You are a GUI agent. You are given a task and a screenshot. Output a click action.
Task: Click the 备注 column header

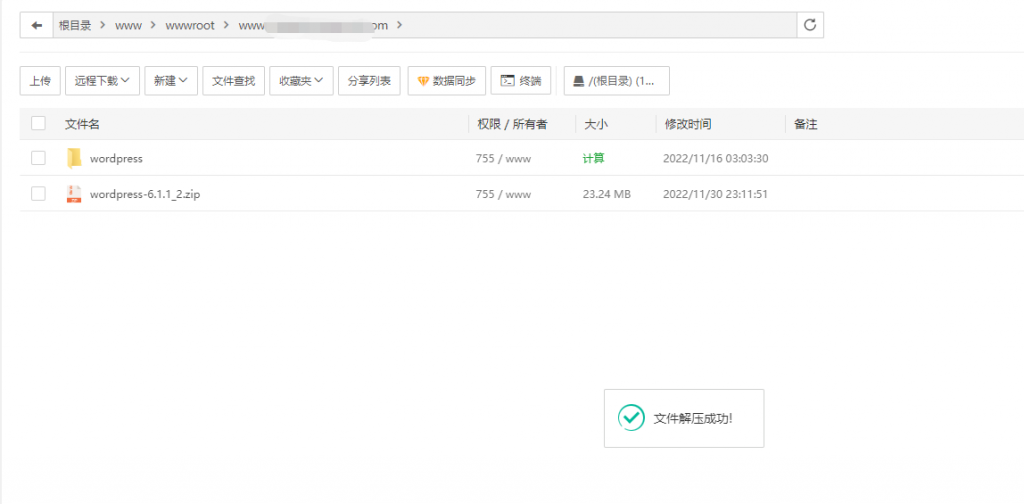coord(806,124)
